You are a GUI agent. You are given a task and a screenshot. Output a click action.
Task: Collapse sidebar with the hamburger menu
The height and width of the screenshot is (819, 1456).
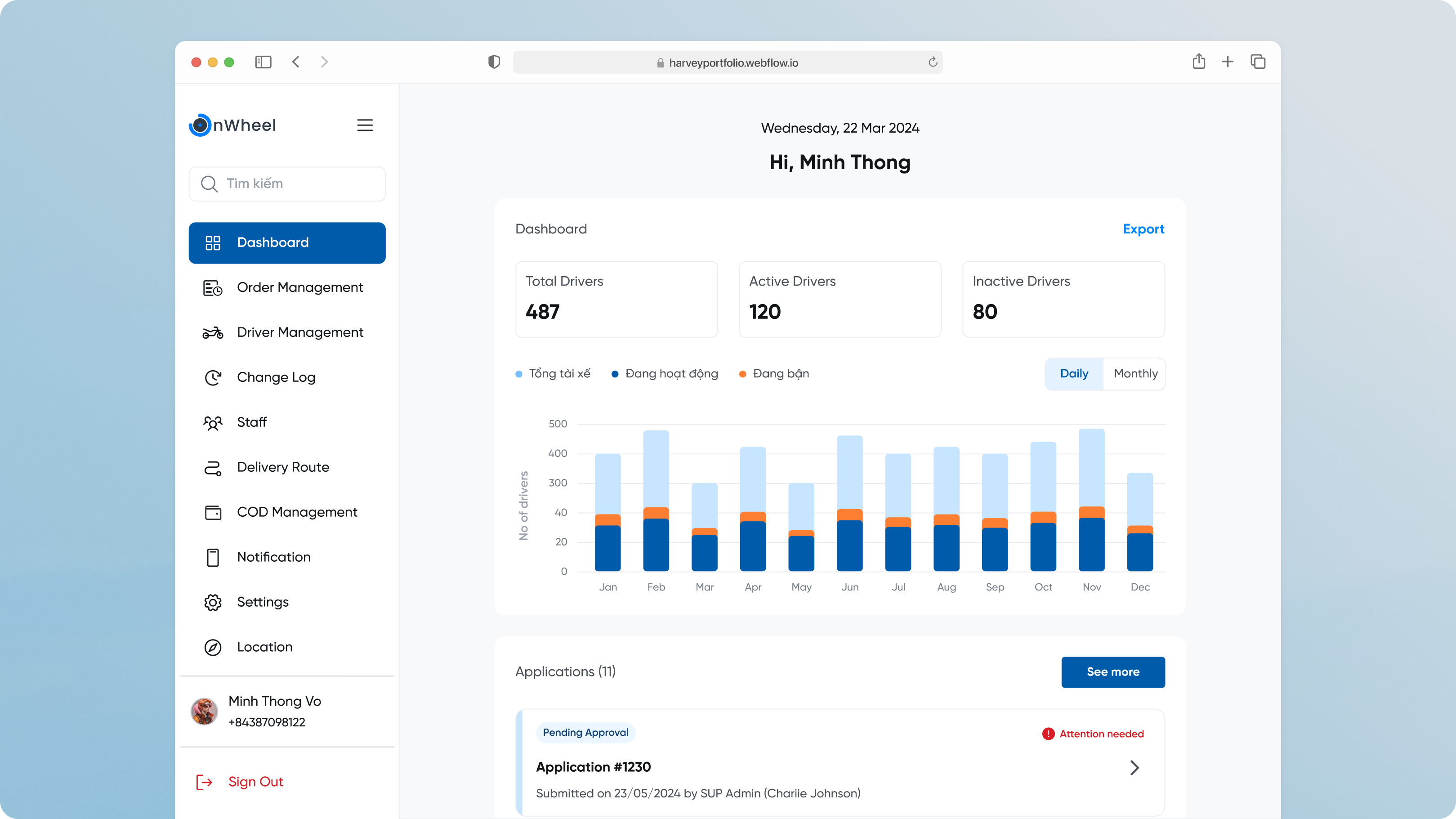tap(365, 125)
